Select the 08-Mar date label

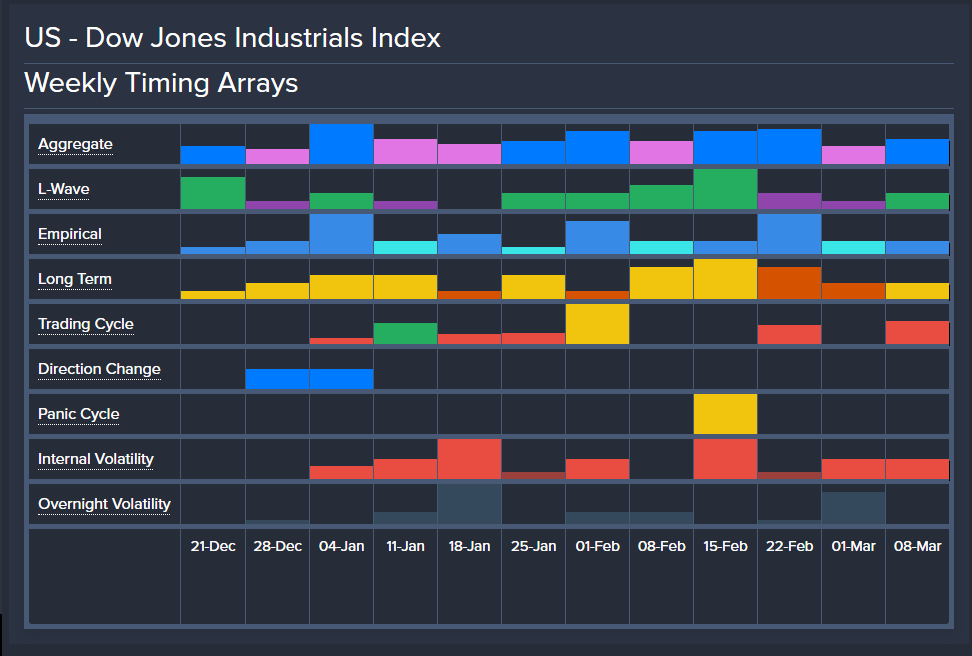point(917,546)
